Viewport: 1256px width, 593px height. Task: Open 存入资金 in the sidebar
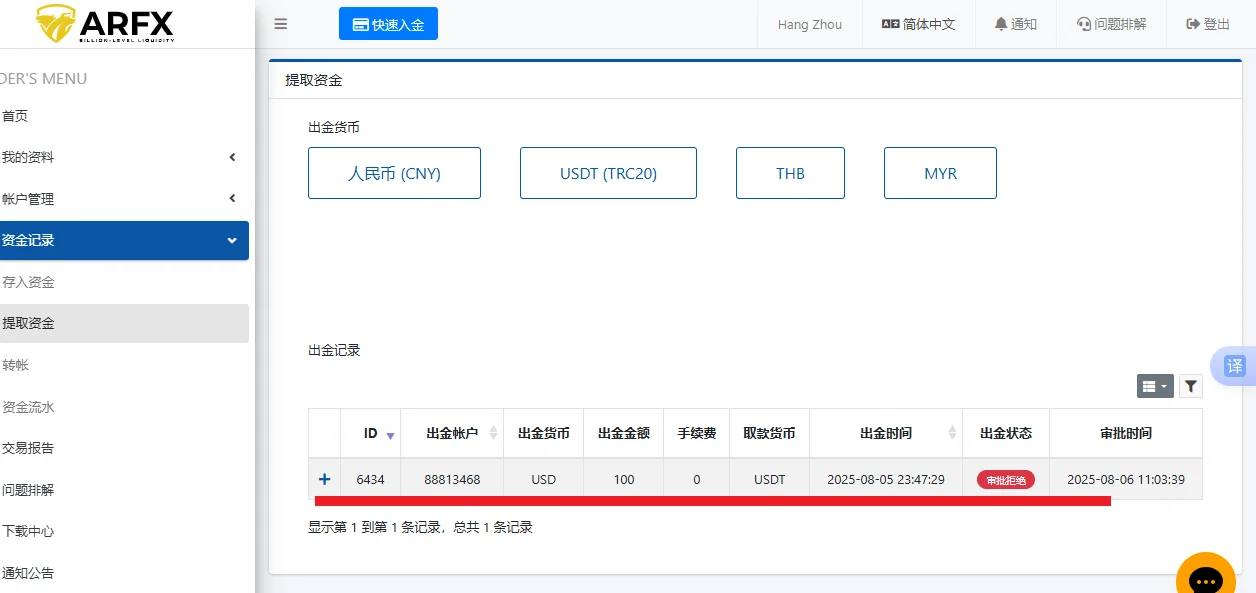click(x=28, y=282)
